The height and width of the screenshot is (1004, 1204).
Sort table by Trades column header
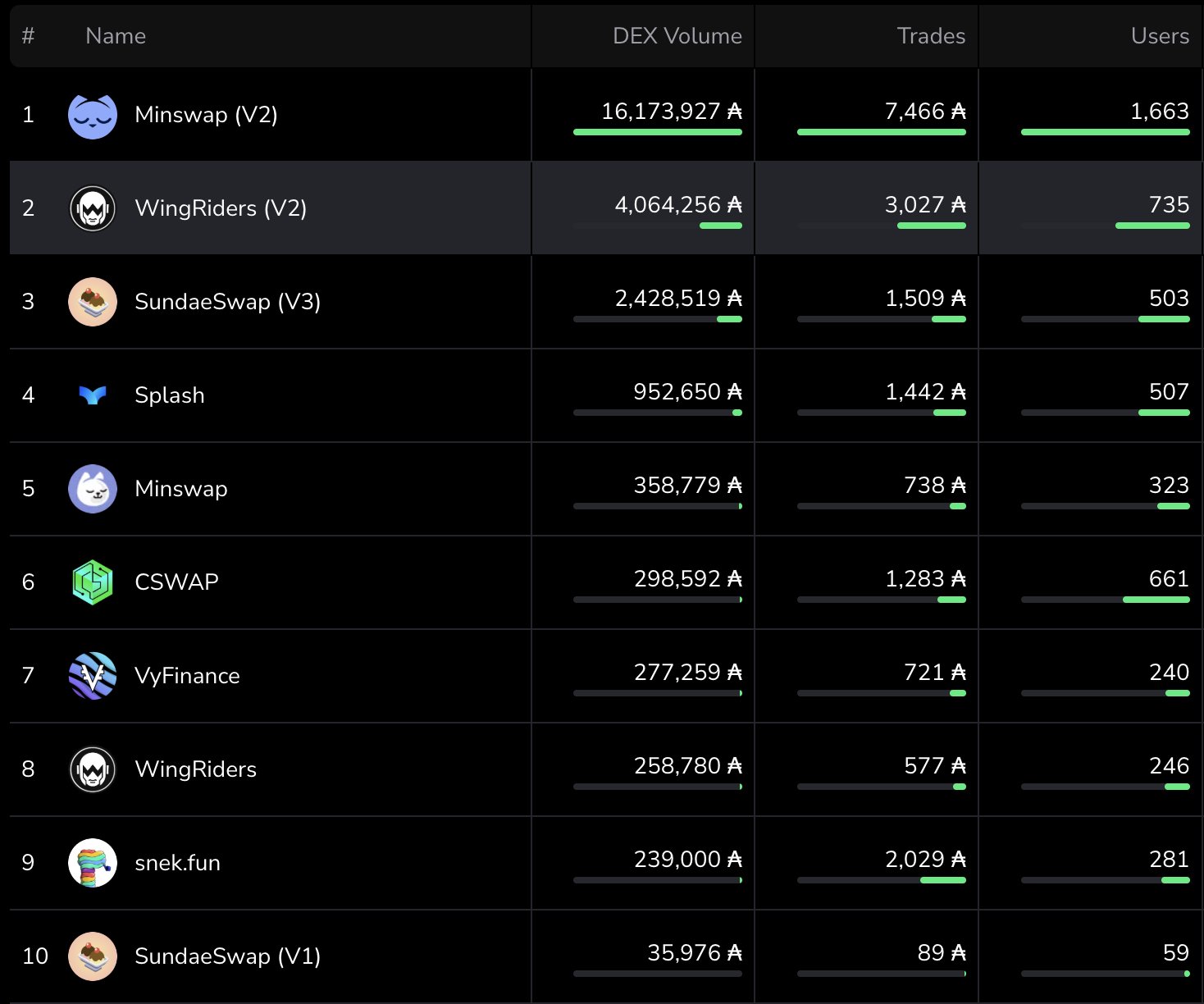click(x=930, y=36)
